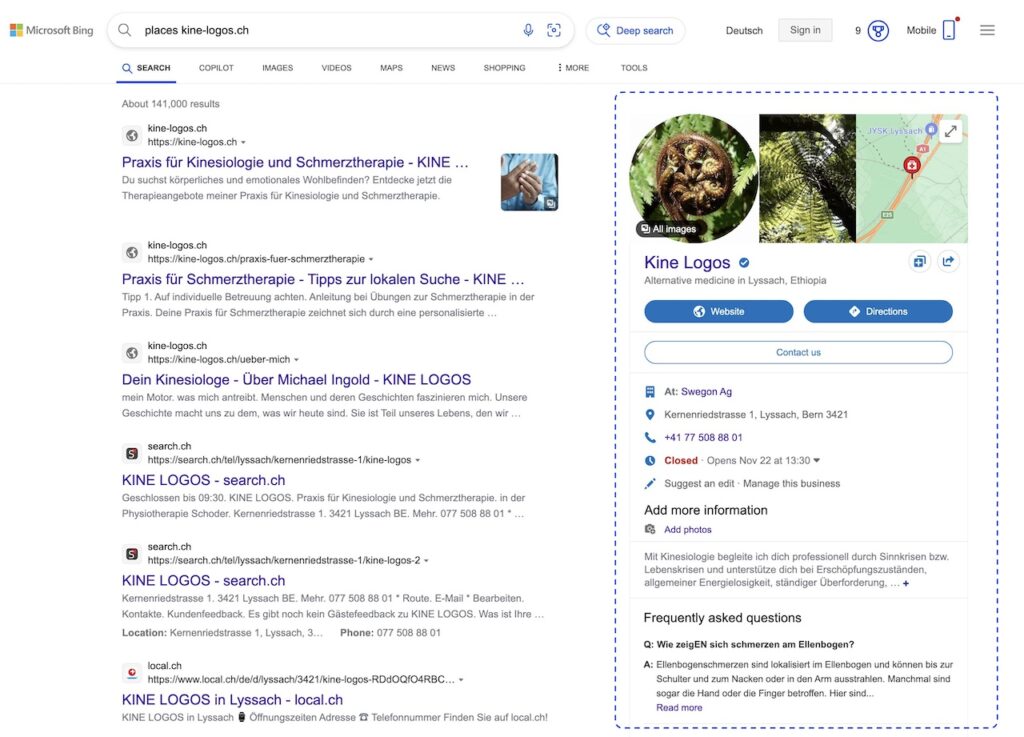This screenshot has height=737, width=1024.
Task: Open the Microsoft Bing home logo
Action: [x=52, y=30]
